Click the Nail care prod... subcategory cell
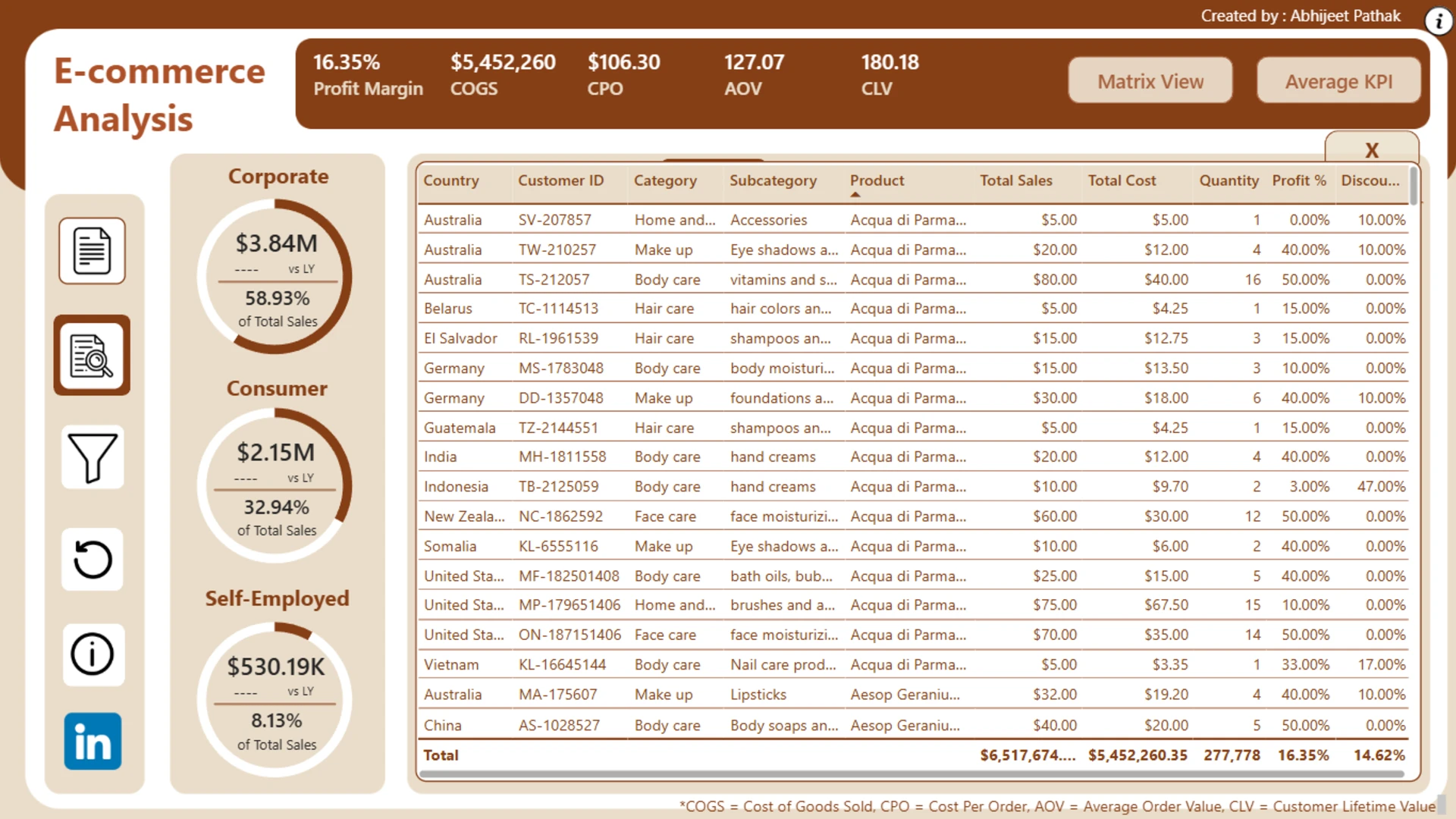Screen dimensions: 1456x819 coord(783,665)
